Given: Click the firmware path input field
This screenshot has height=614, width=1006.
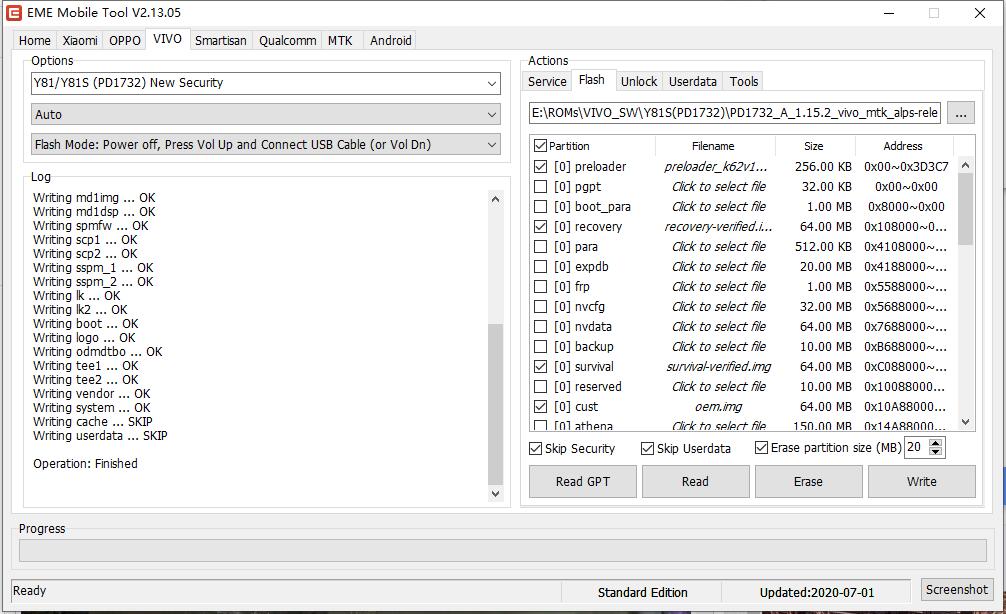Looking at the screenshot, I should click(x=735, y=113).
